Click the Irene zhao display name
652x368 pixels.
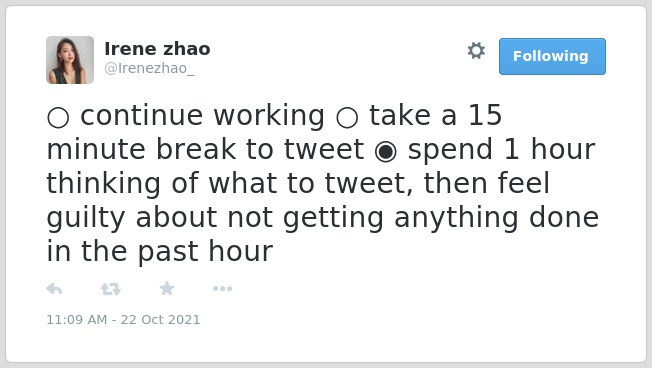point(157,49)
